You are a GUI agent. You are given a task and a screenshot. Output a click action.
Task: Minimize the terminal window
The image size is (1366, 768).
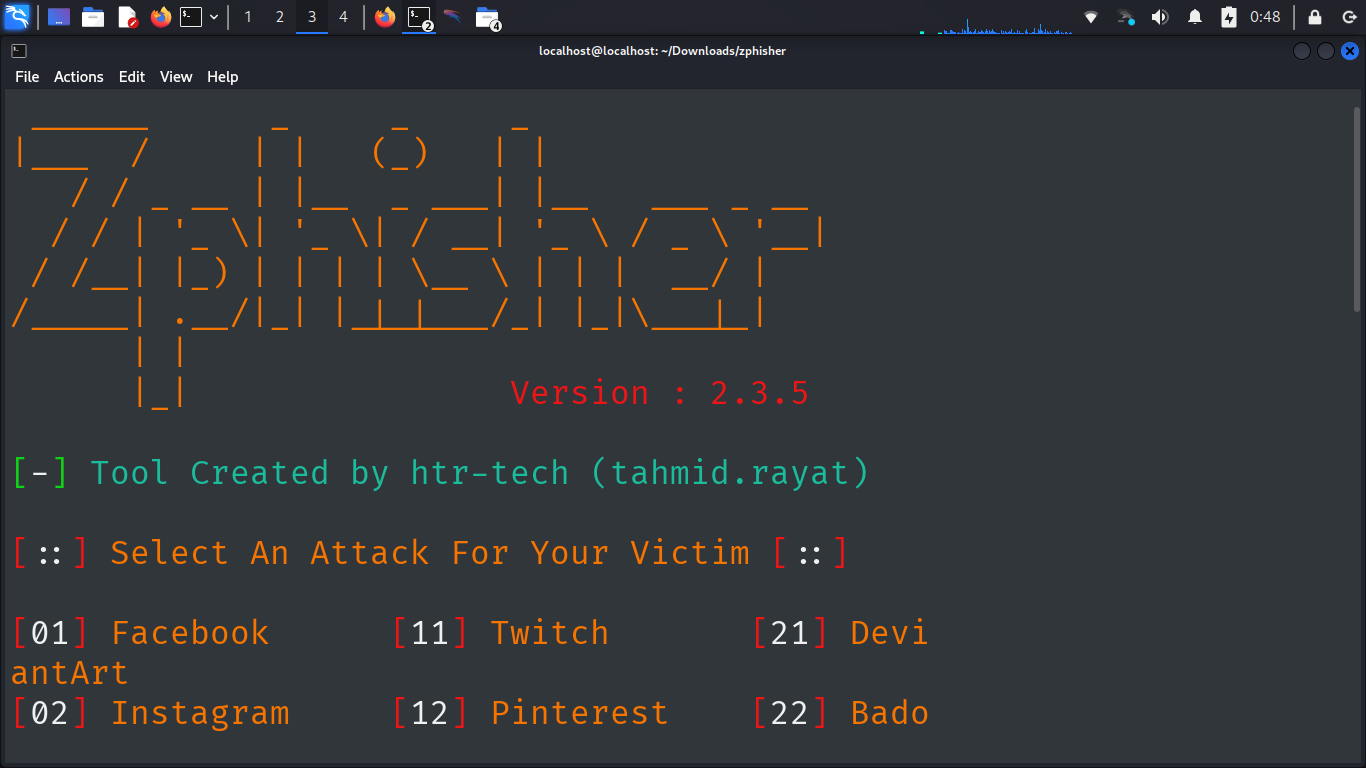pyautogui.click(x=1301, y=51)
